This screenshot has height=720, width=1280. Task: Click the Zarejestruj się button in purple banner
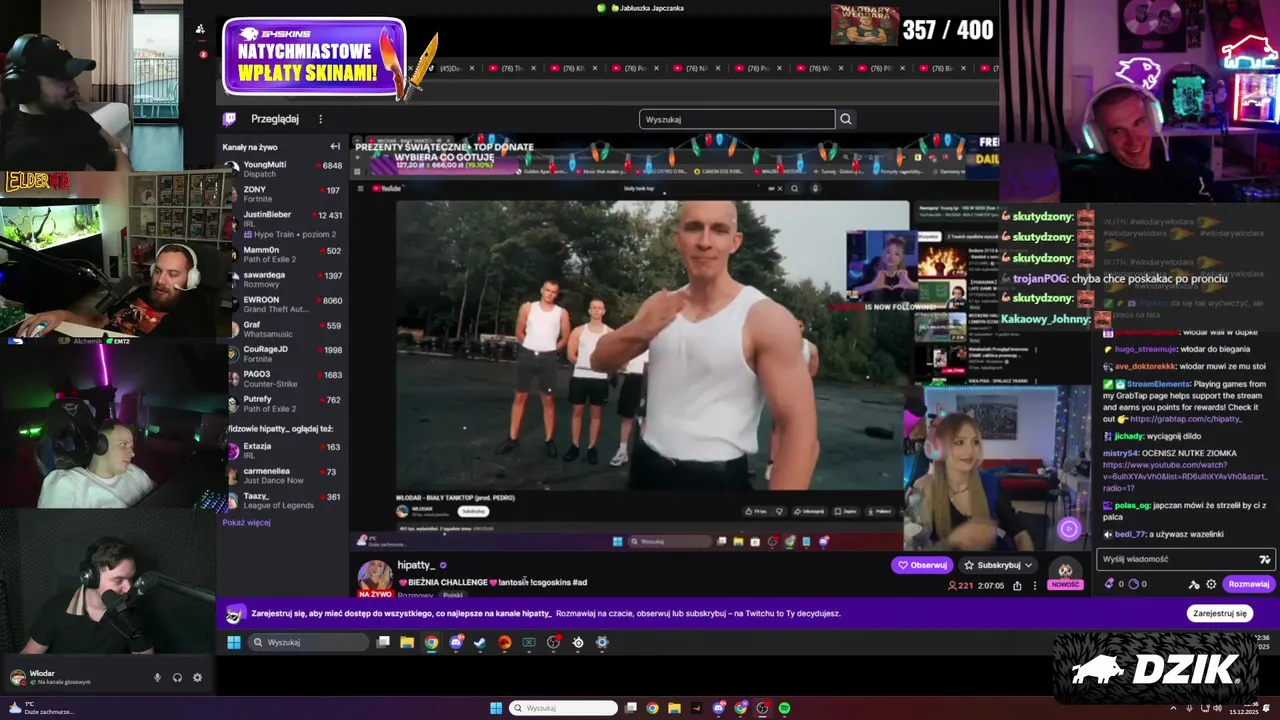[x=1220, y=613]
